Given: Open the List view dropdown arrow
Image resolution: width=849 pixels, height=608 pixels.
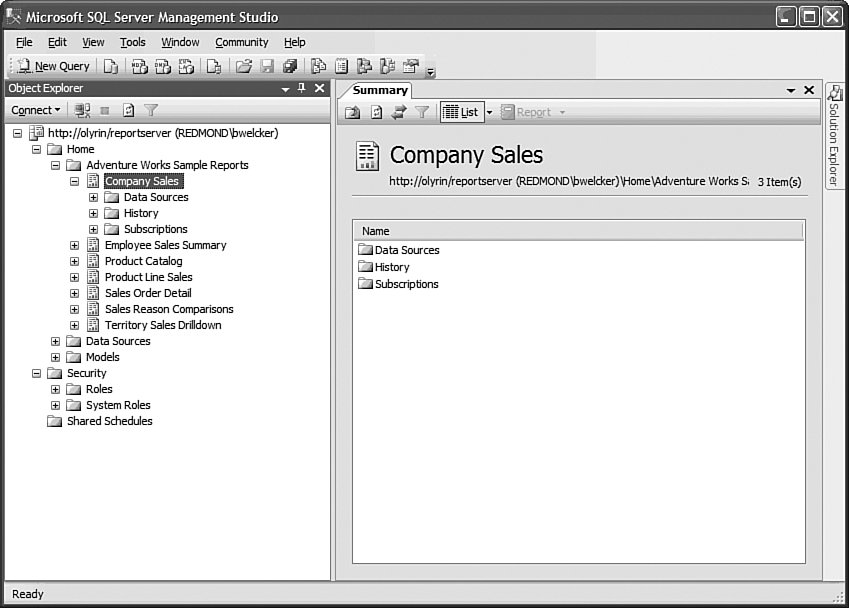Looking at the screenshot, I should (x=489, y=112).
